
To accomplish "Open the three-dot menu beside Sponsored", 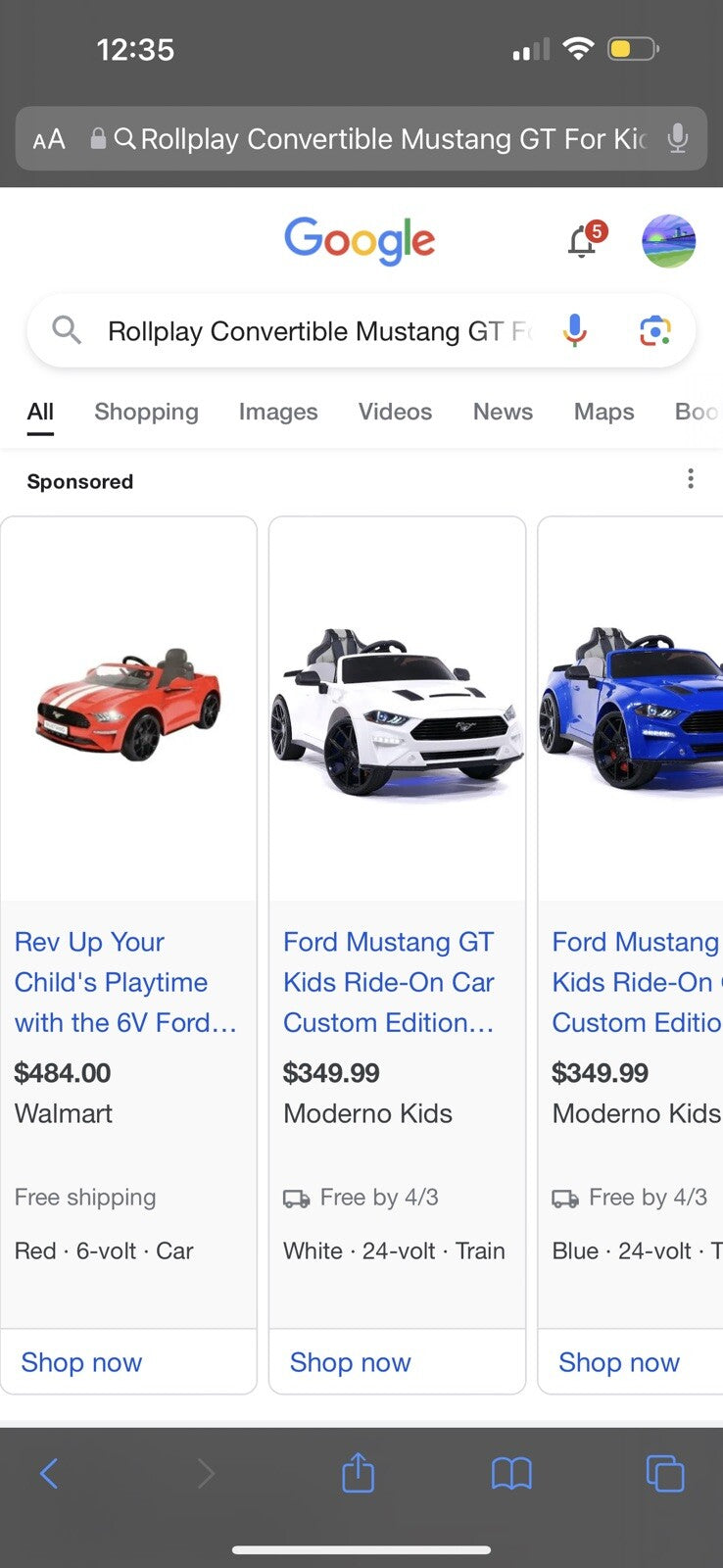I will pyautogui.click(x=691, y=479).
